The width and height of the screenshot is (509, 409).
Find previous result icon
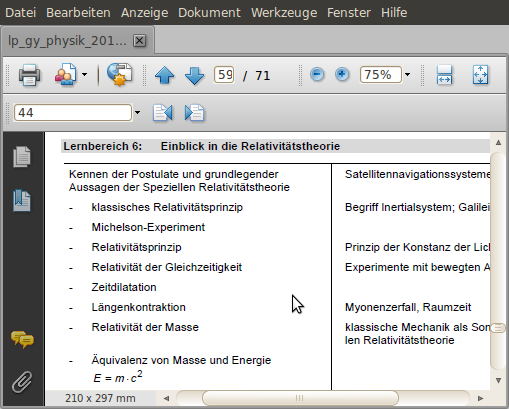coord(163,113)
